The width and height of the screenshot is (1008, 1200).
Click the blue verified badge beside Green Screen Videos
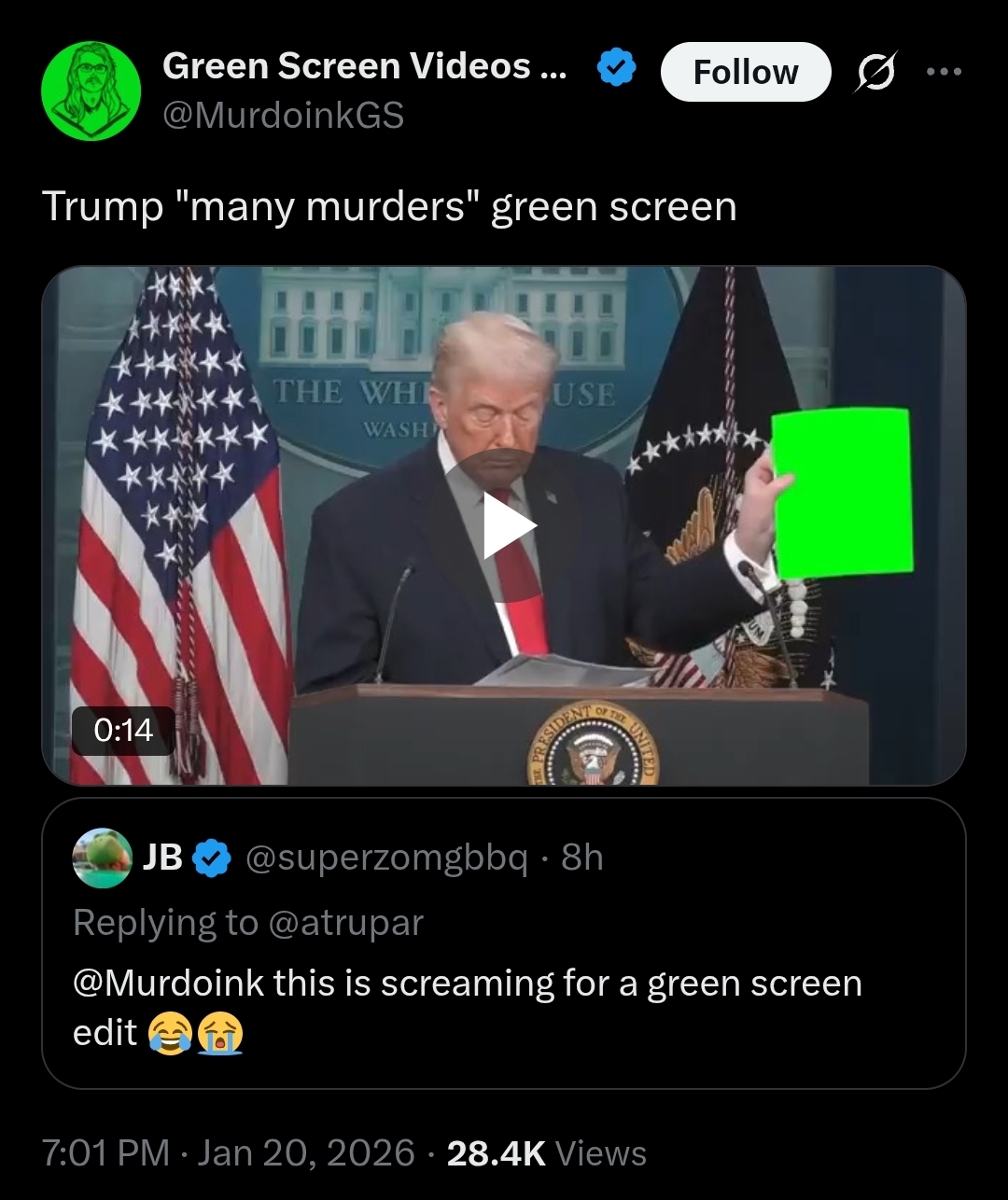coord(617,68)
